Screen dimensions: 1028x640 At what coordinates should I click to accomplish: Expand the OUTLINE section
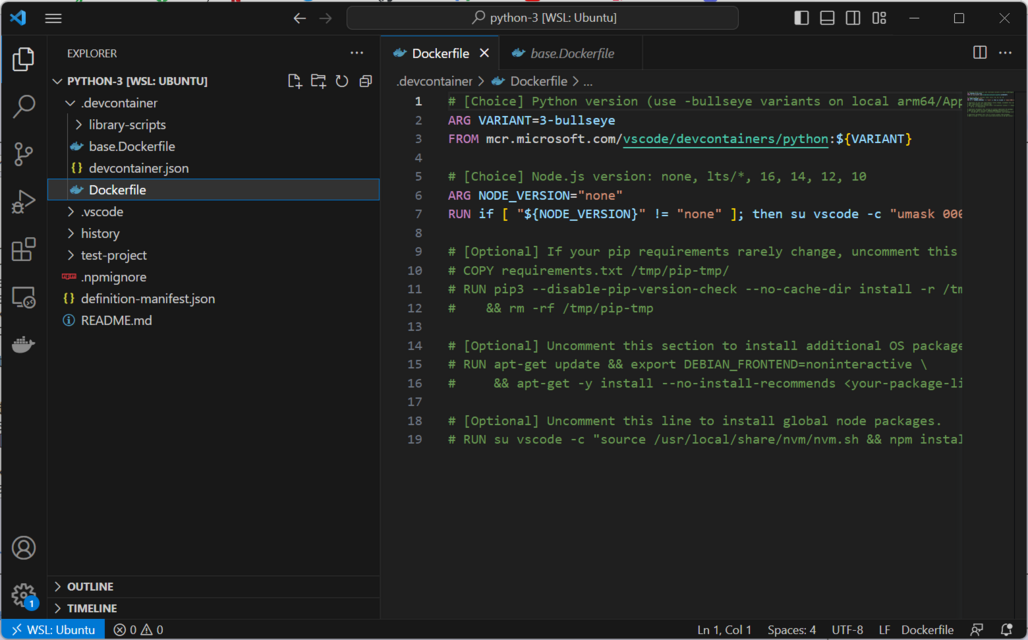click(x=90, y=587)
